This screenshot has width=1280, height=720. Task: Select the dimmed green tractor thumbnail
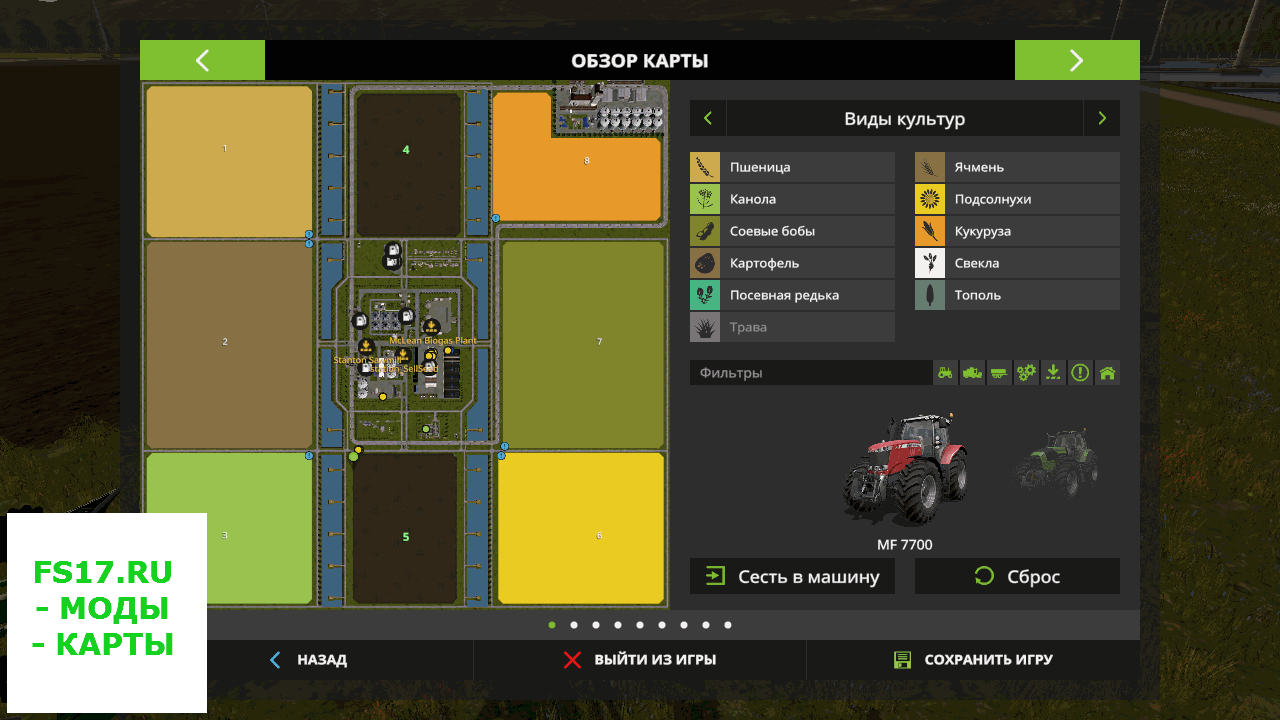(1057, 461)
